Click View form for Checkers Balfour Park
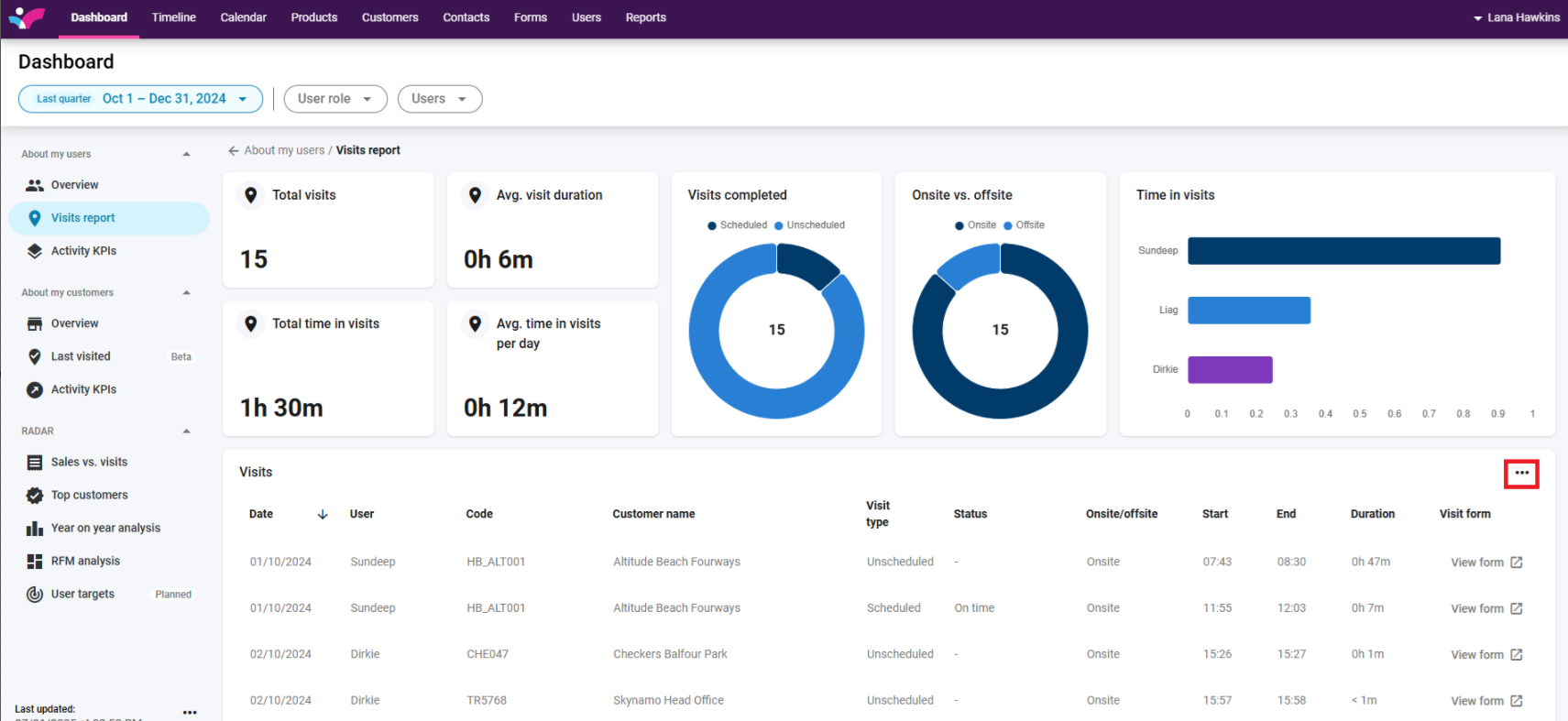This screenshot has height=721, width=1568. point(1476,655)
